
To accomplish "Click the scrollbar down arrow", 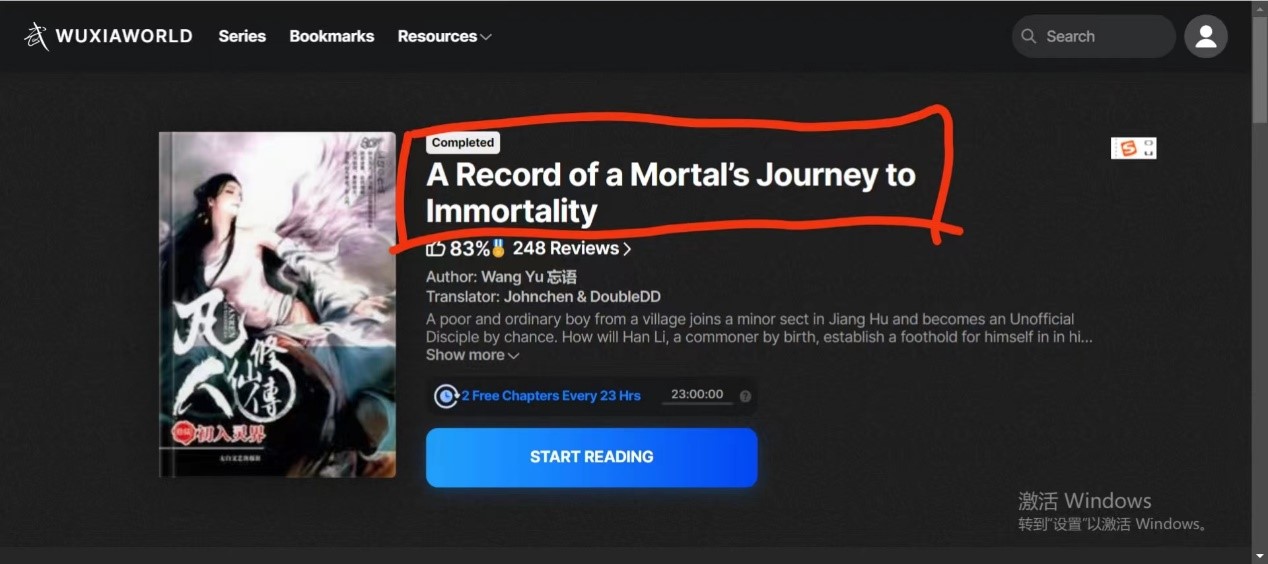I will click(x=1259, y=555).
